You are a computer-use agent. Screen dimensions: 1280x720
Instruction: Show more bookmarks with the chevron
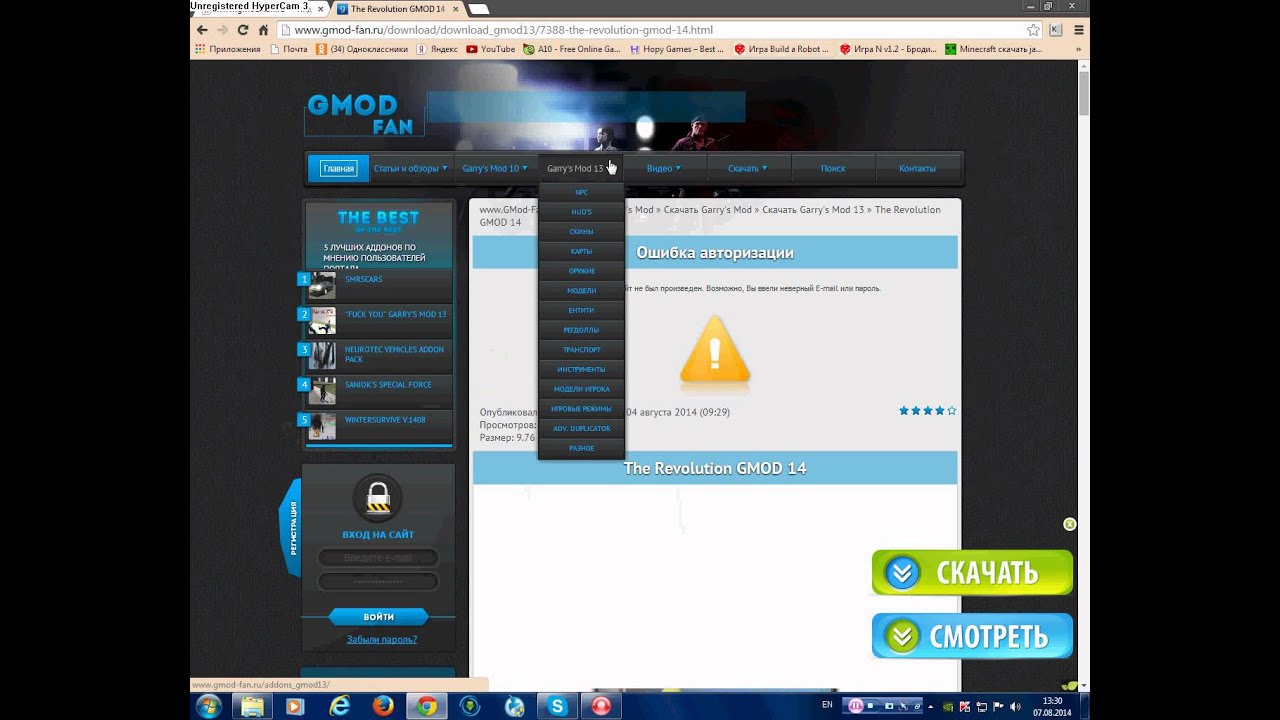pos(1077,49)
